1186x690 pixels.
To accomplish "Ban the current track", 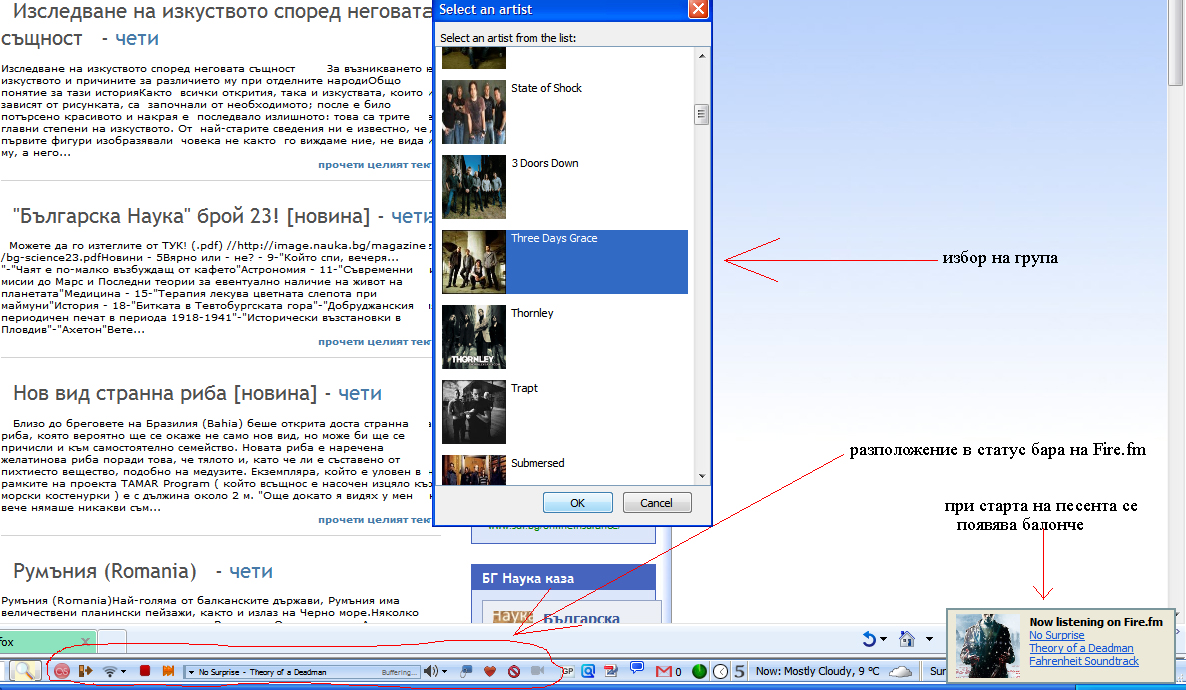I will (514, 671).
